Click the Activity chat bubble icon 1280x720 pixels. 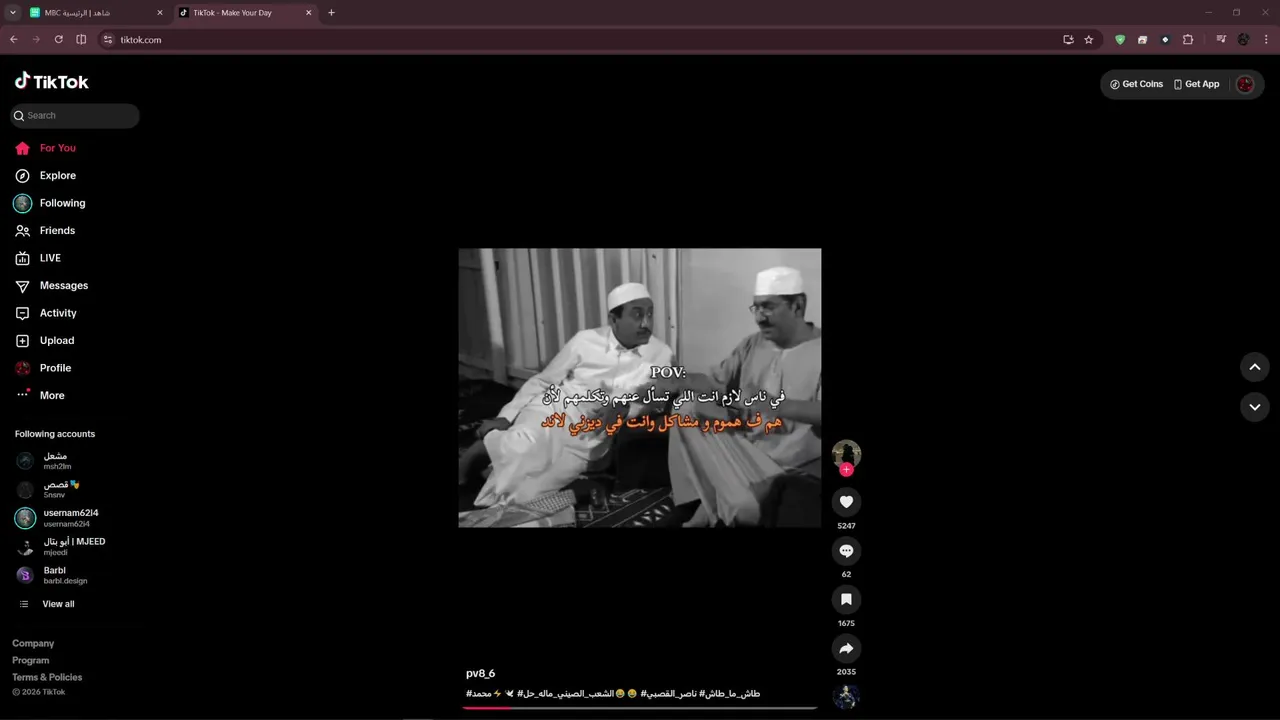[22, 313]
